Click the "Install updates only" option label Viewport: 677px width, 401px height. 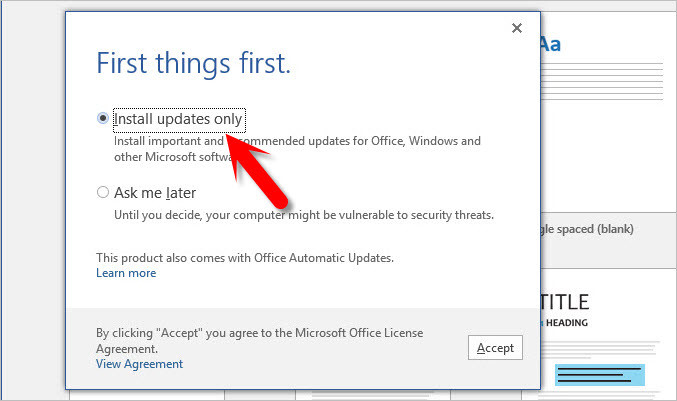point(178,120)
